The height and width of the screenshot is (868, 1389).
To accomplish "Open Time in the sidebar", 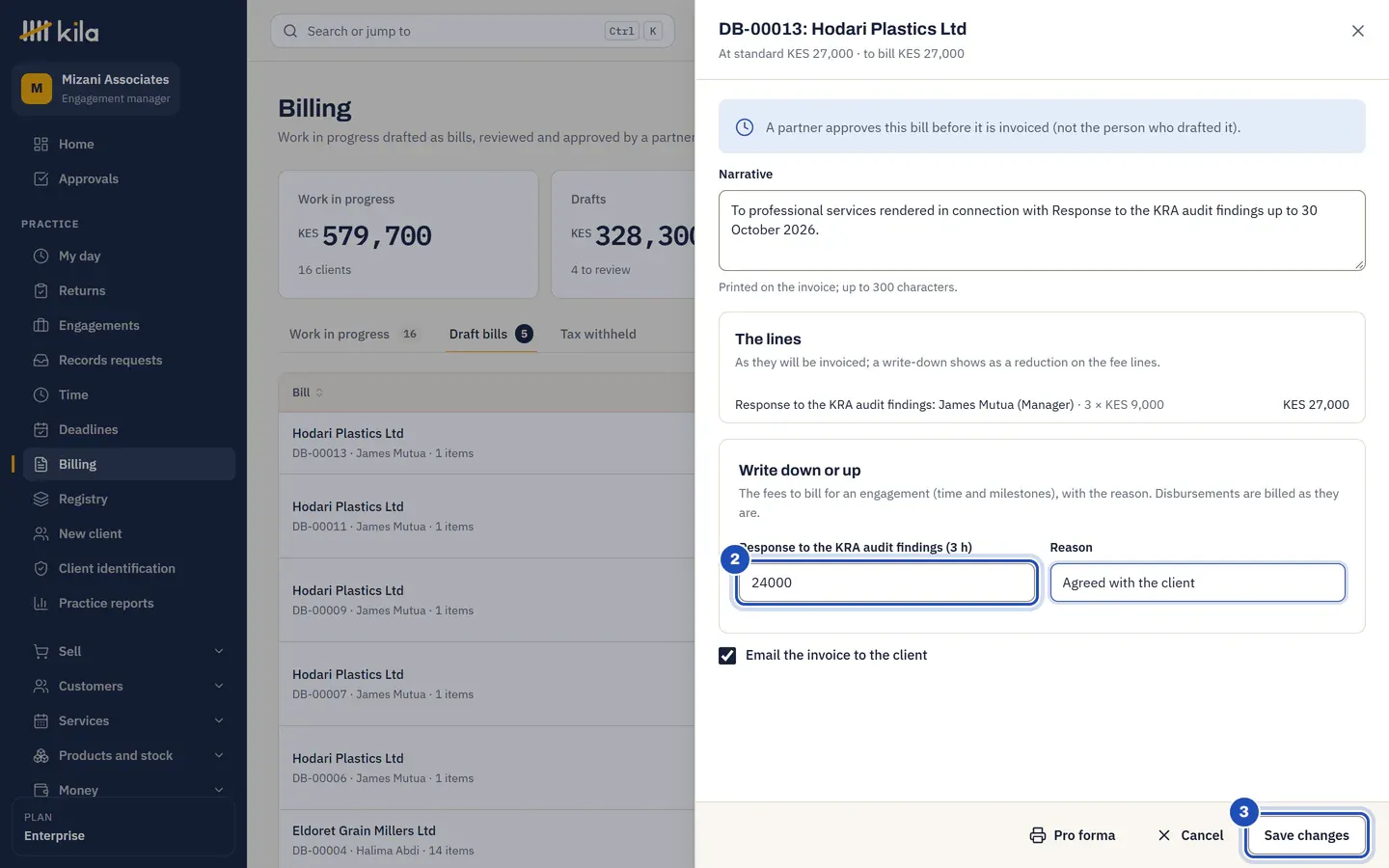I will pos(129,394).
